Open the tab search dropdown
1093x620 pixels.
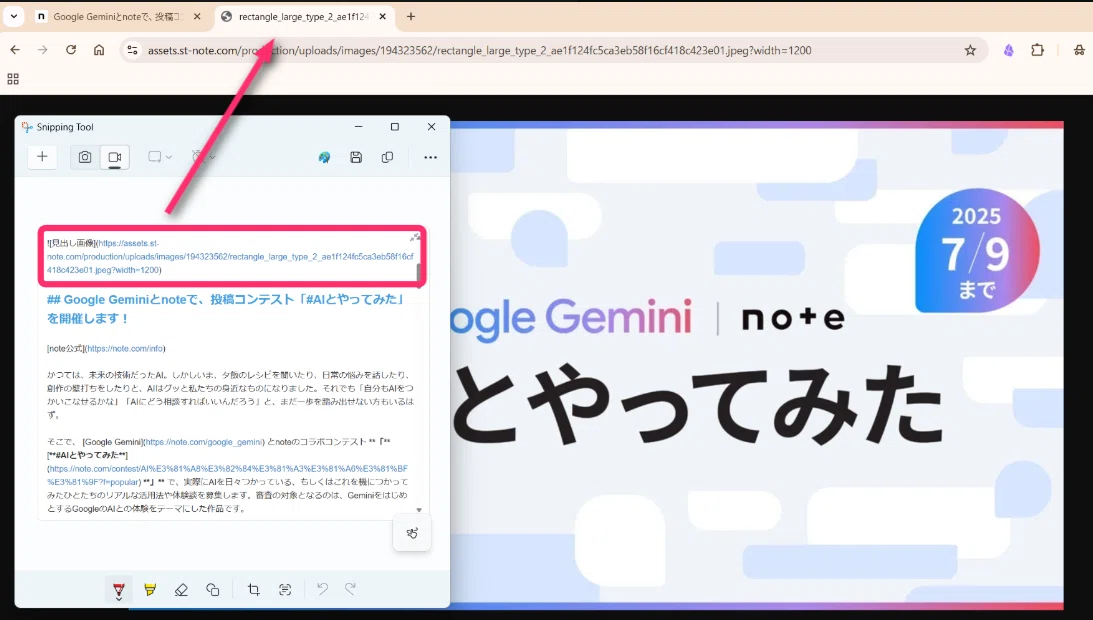coord(14,17)
